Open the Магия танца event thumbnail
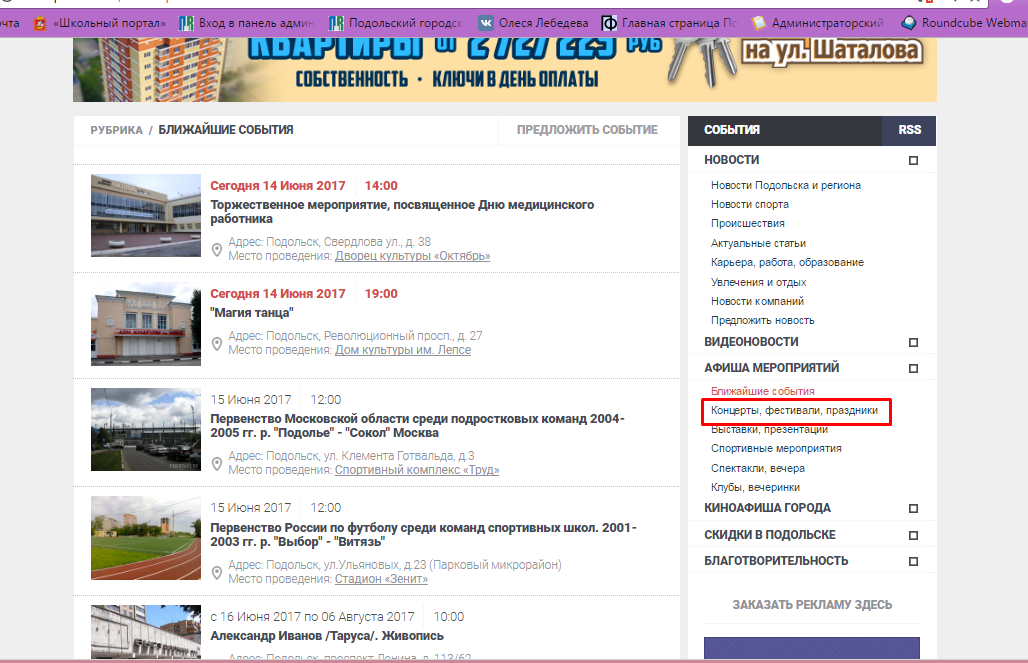Screen dimensions: 1028x663 [x=146, y=326]
